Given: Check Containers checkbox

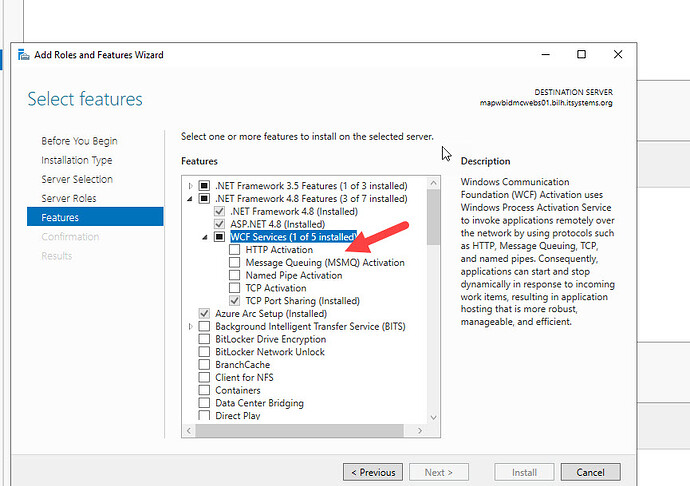Looking at the screenshot, I should (204, 390).
